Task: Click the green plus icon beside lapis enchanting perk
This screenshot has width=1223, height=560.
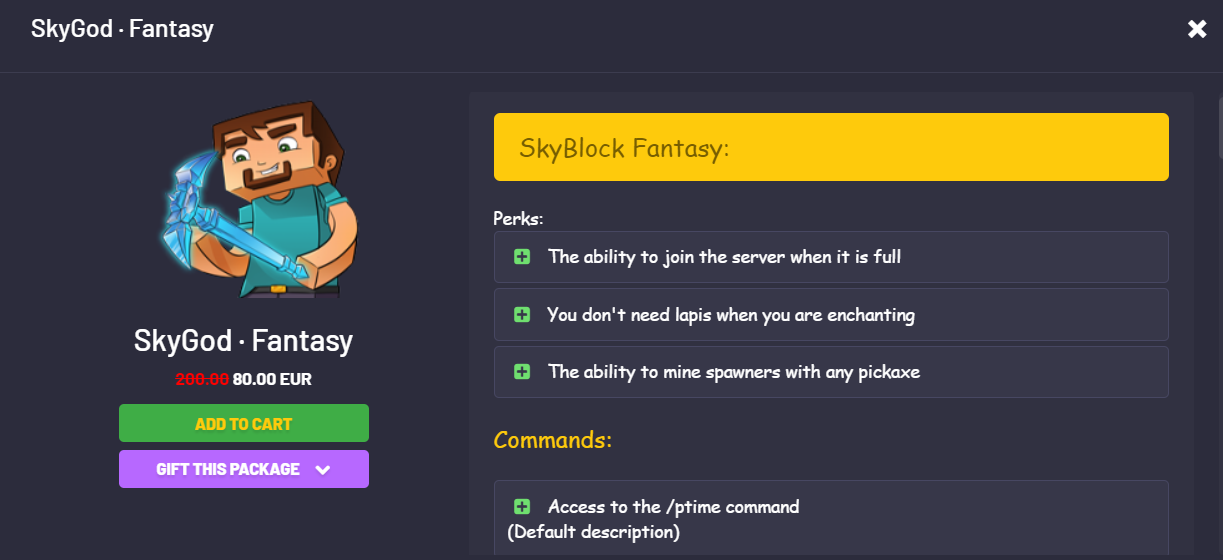Action: (522, 315)
